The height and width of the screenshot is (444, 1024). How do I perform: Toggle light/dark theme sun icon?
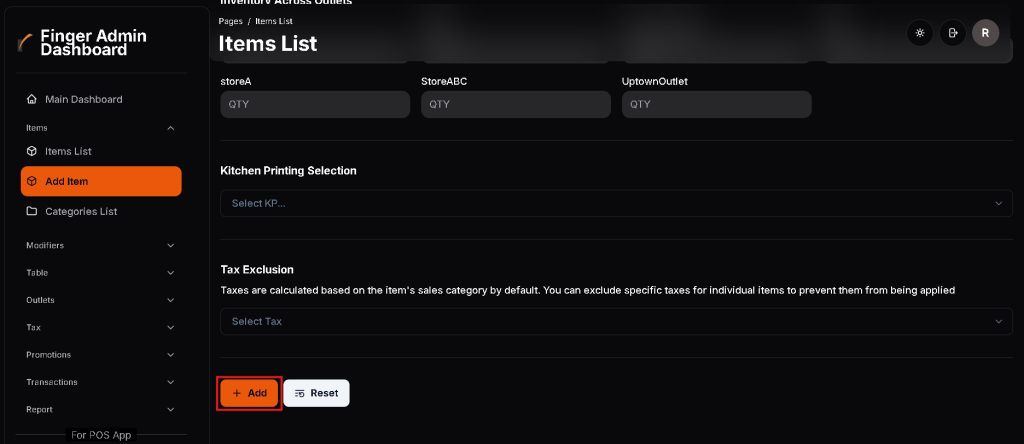tap(919, 33)
